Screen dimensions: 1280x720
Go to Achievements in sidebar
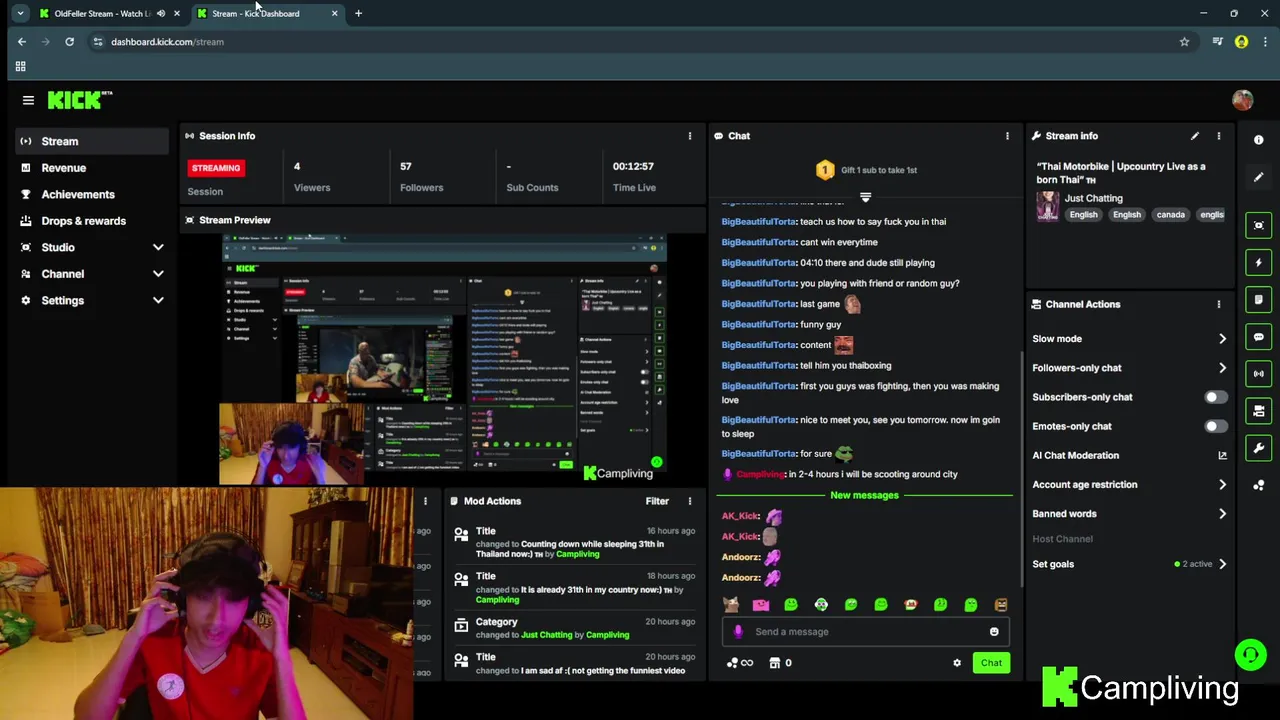[x=92, y=194]
